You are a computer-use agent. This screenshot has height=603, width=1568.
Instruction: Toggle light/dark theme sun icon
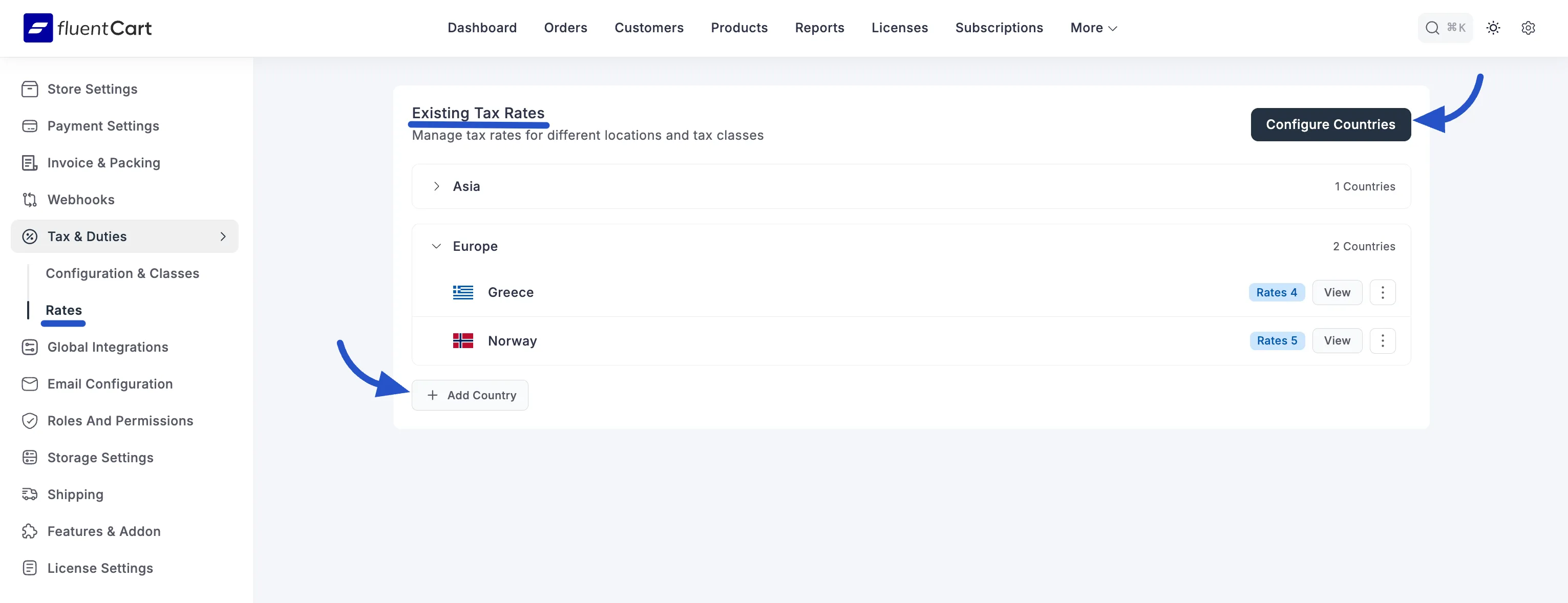(x=1493, y=28)
